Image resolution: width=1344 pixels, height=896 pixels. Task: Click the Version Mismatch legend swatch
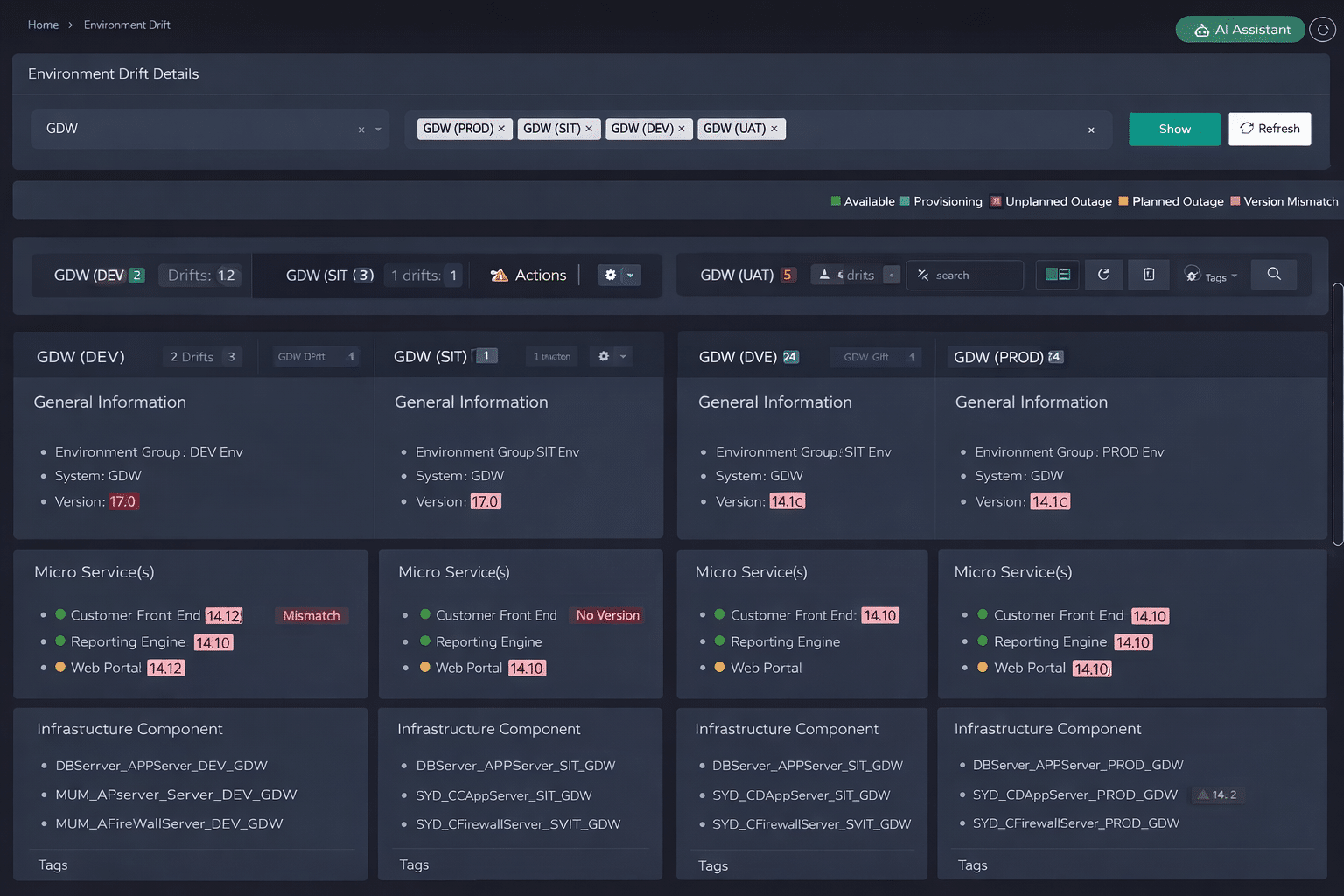click(1235, 201)
